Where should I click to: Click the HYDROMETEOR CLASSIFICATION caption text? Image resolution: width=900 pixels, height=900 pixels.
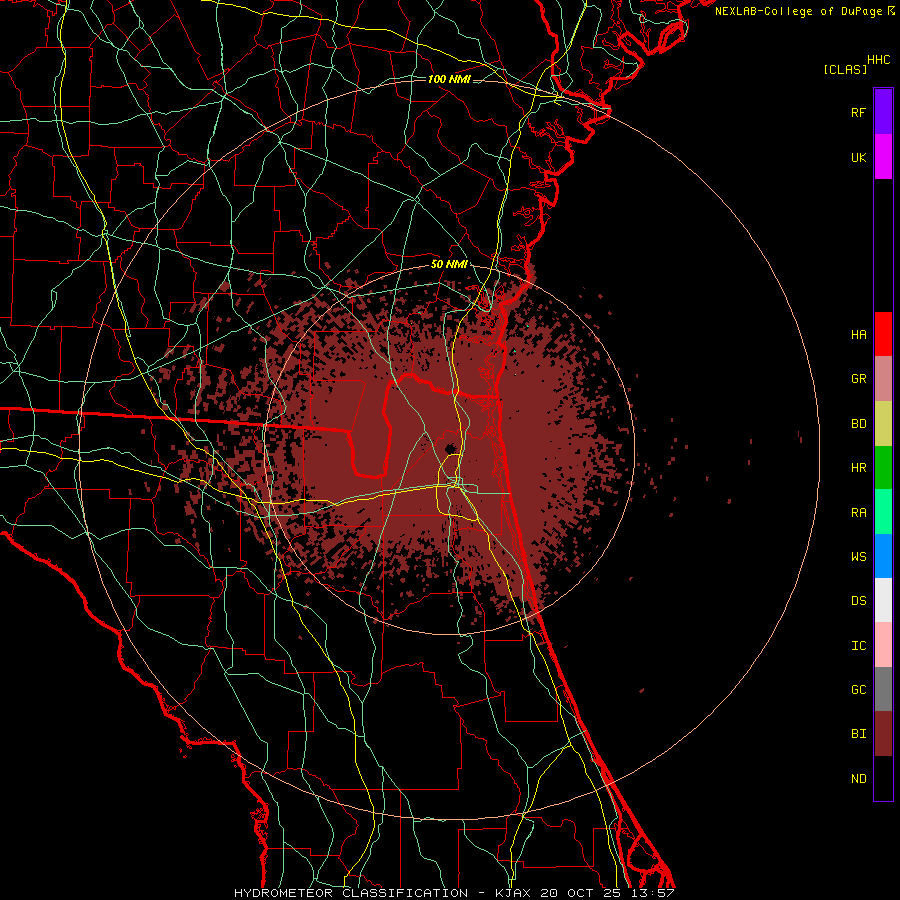pyautogui.click(x=351, y=893)
